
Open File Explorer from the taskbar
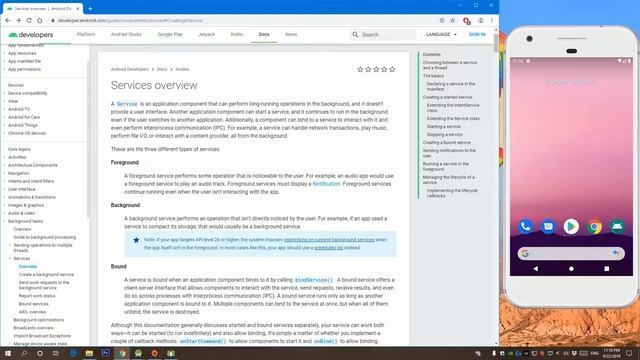89,353
